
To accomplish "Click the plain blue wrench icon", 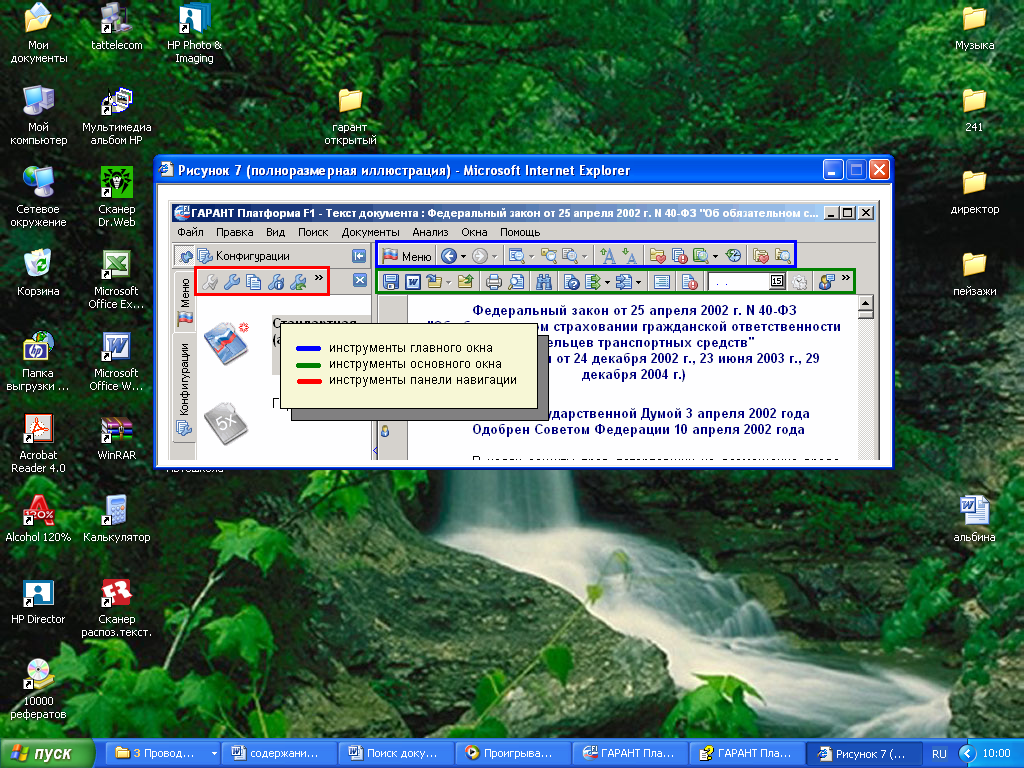I will (231, 281).
